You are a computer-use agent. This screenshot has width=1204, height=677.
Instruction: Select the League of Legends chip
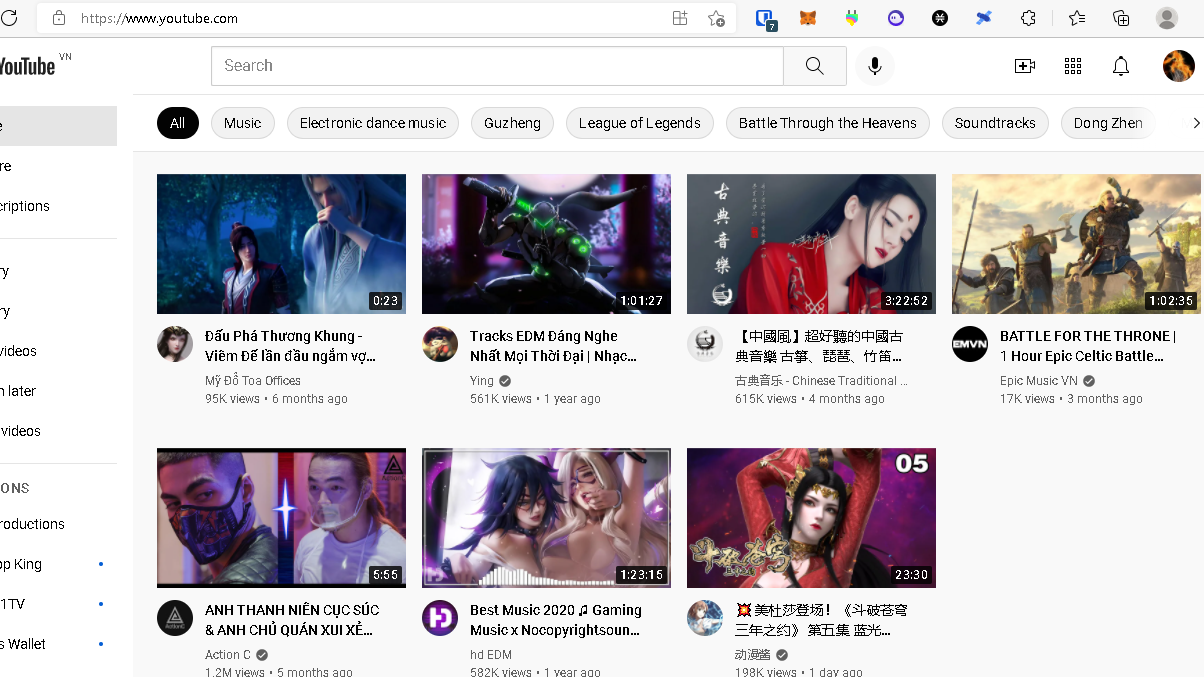(x=640, y=123)
